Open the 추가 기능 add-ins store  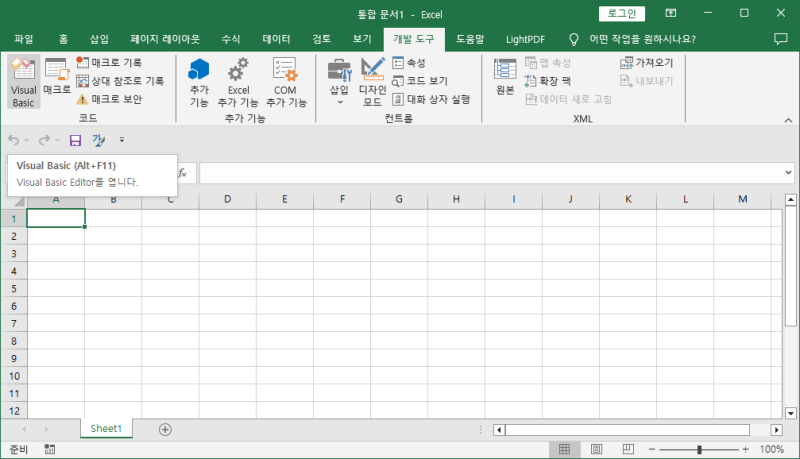click(199, 82)
